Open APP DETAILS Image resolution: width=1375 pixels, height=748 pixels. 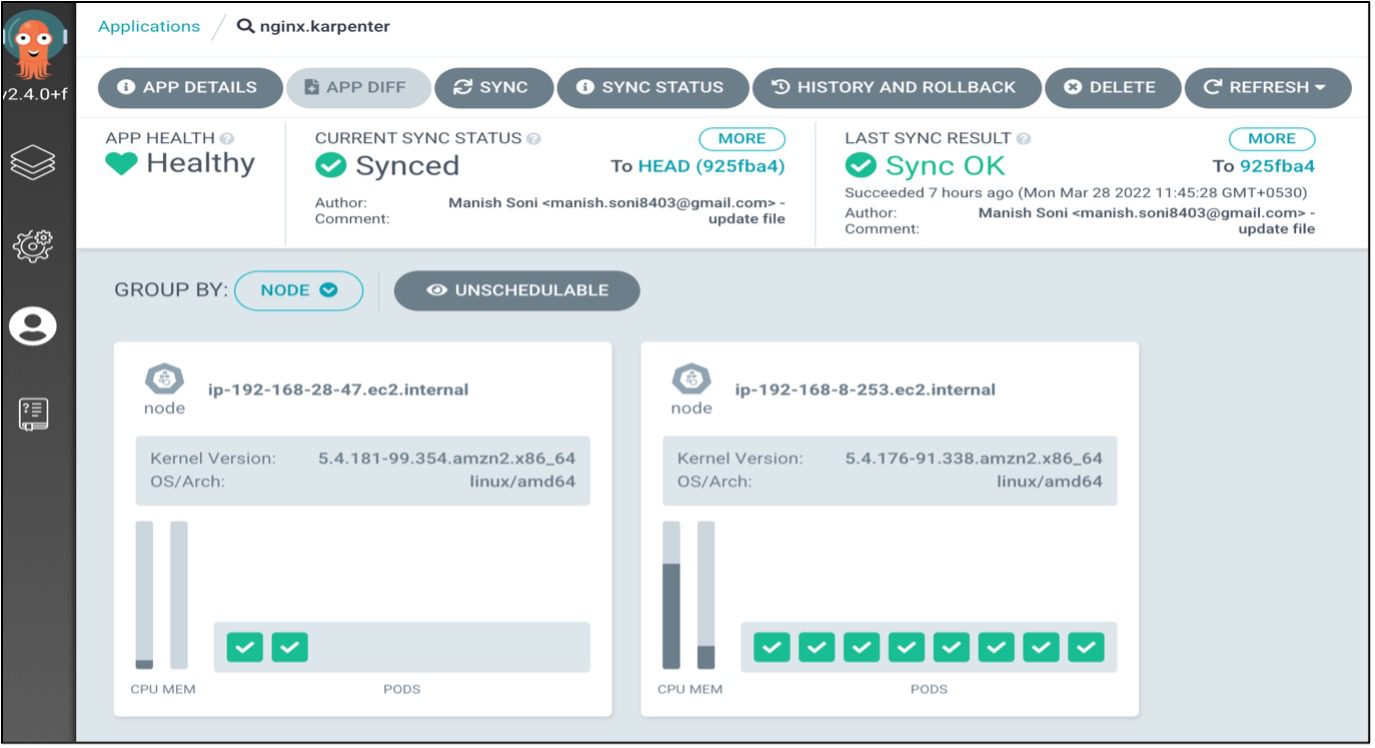(x=188, y=87)
